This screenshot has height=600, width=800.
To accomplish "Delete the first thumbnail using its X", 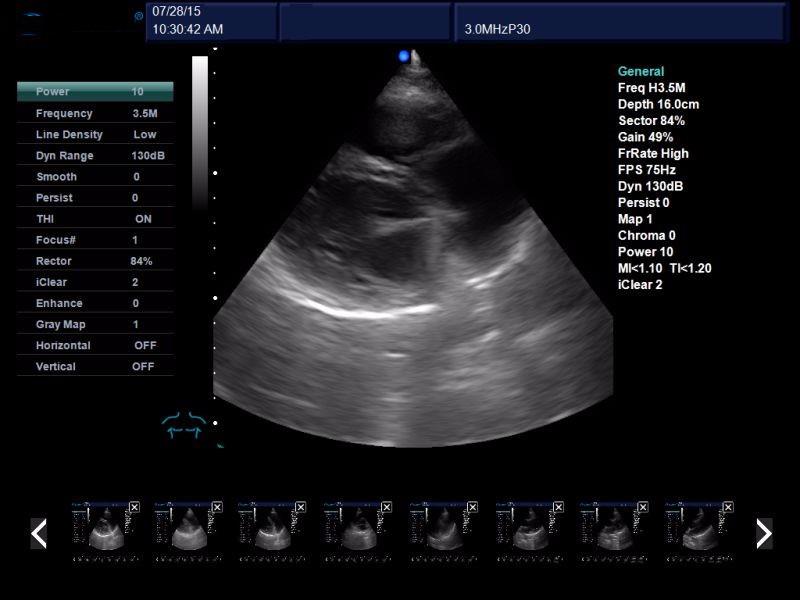I will pyautogui.click(x=134, y=507).
